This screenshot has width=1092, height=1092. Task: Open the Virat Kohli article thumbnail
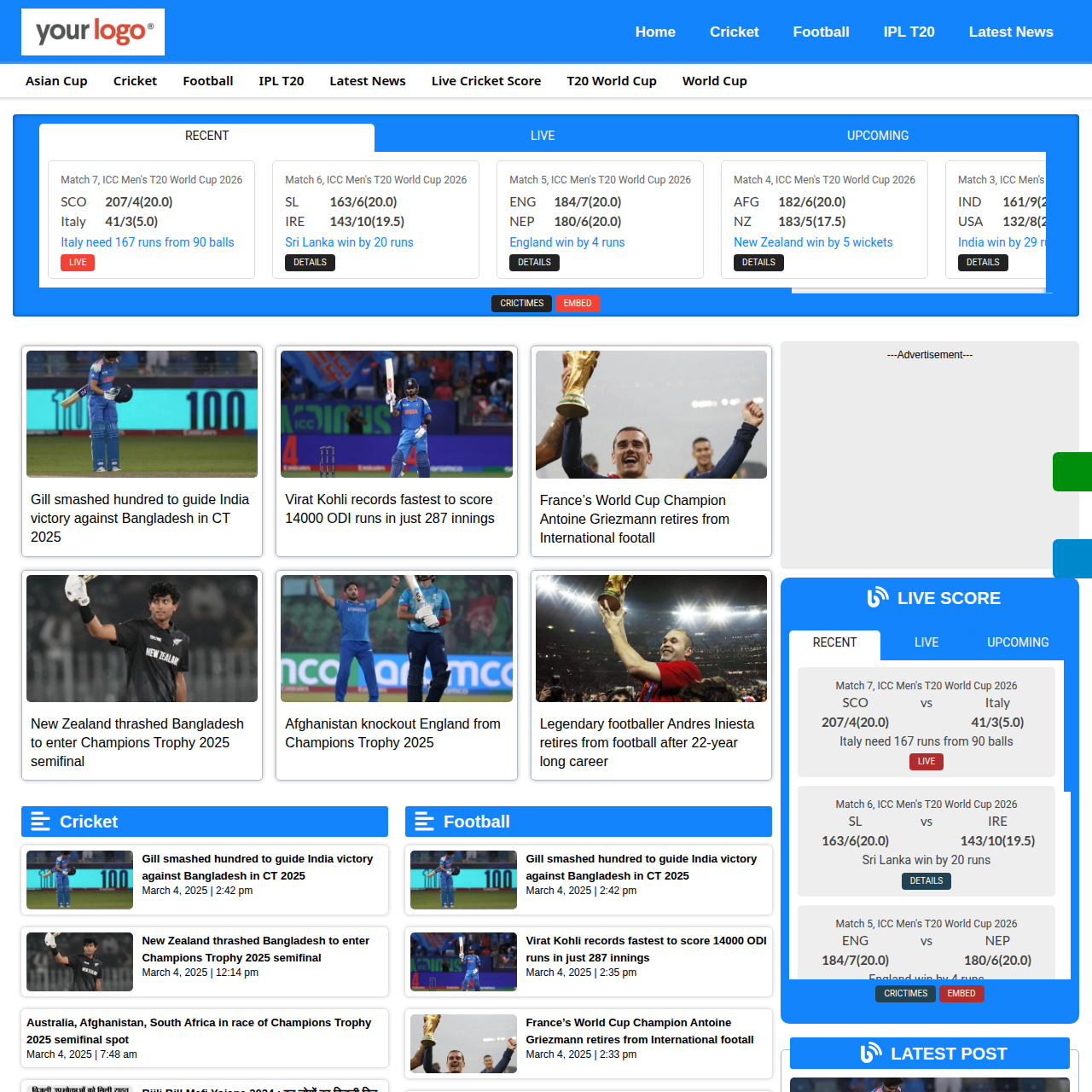(397, 414)
